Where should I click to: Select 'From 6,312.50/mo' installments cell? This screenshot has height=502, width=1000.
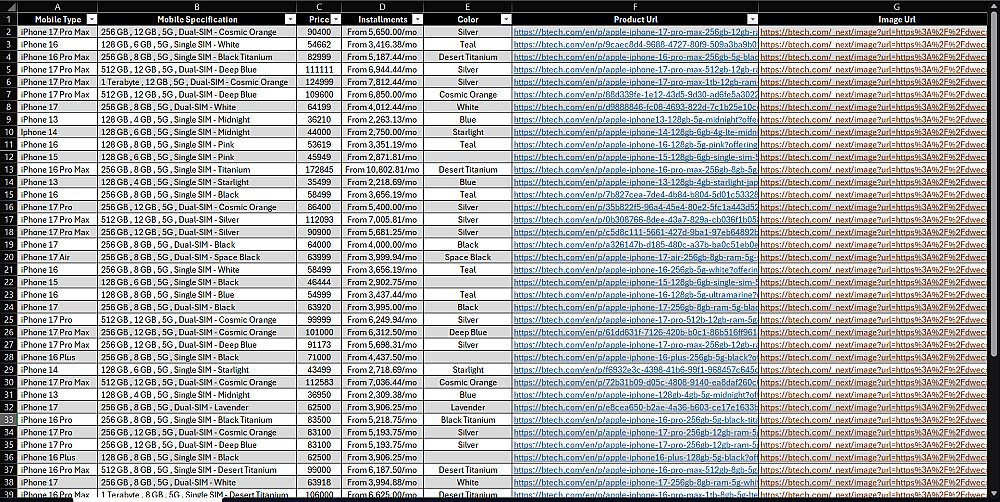click(x=382, y=332)
